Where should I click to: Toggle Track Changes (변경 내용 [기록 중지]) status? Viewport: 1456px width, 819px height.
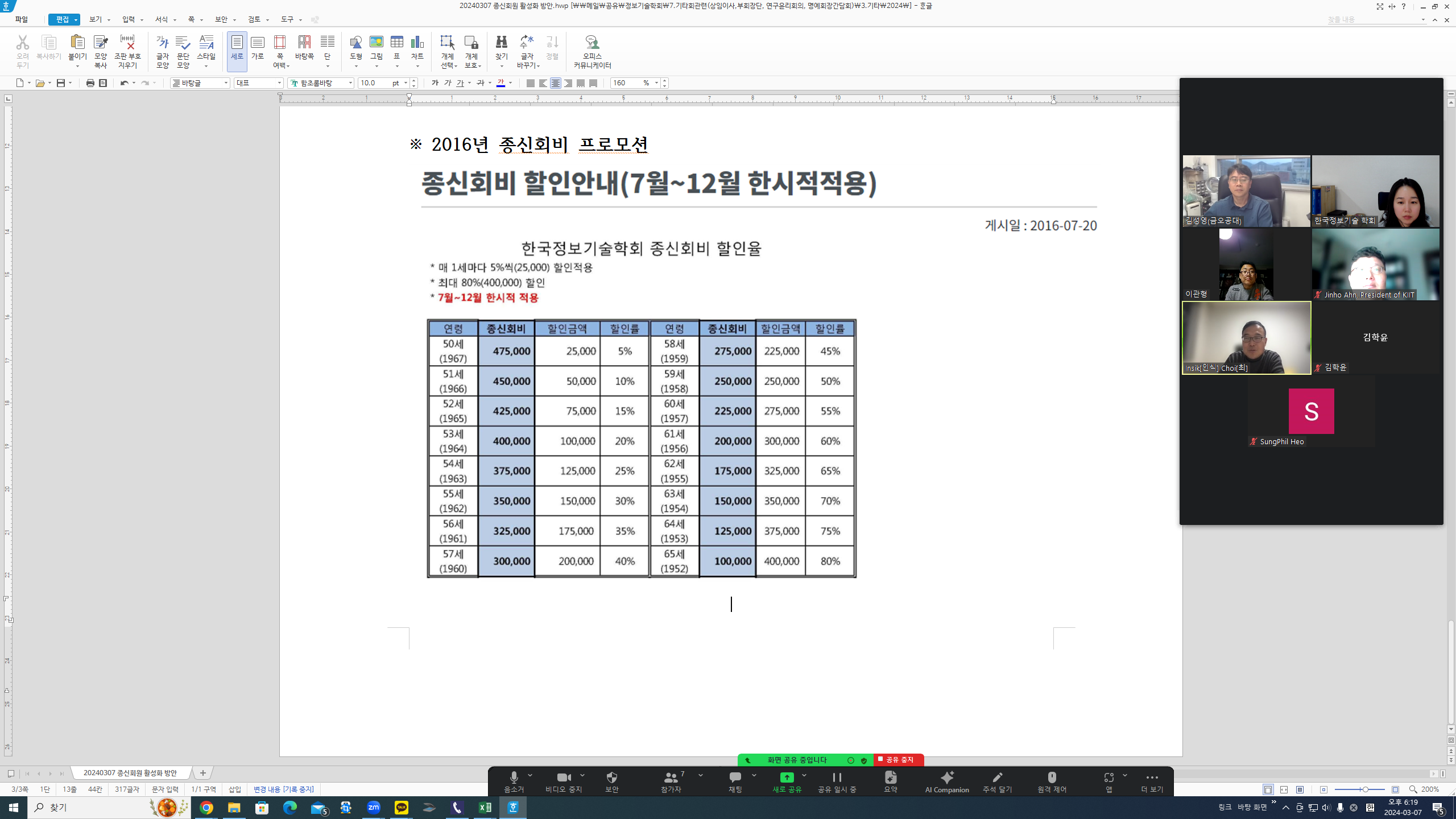tap(284, 789)
